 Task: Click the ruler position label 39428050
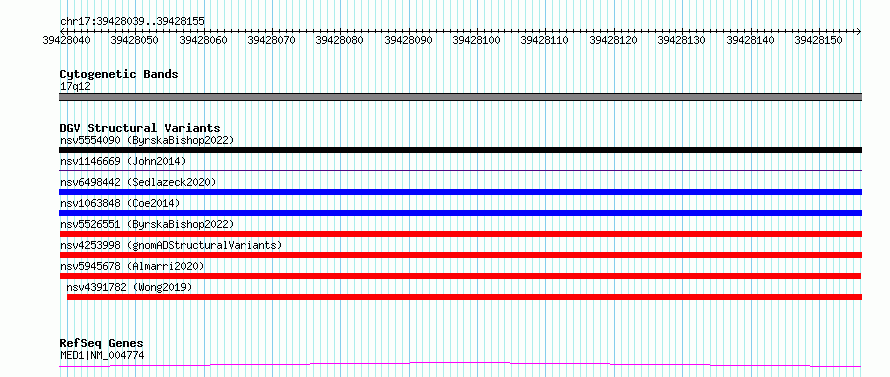(135, 40)
